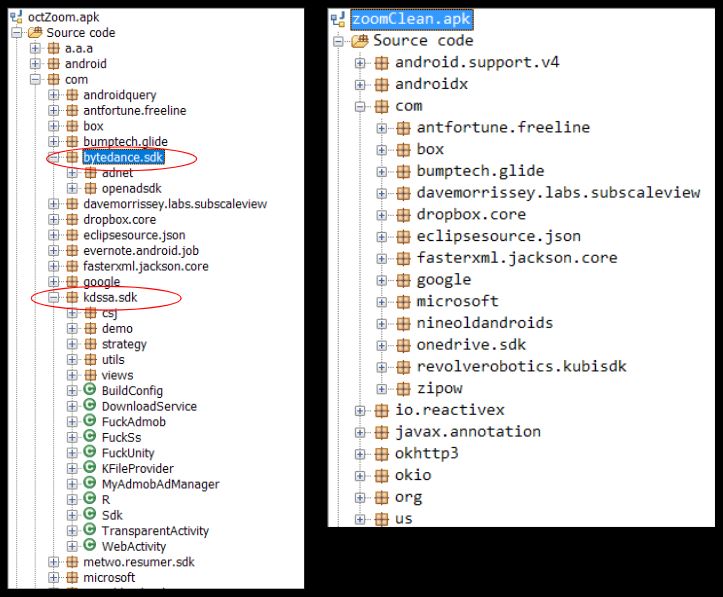Click the io.reactivex package icon
Screen dimensions: 723x597
pyautogui.click(x=381, y=410)
